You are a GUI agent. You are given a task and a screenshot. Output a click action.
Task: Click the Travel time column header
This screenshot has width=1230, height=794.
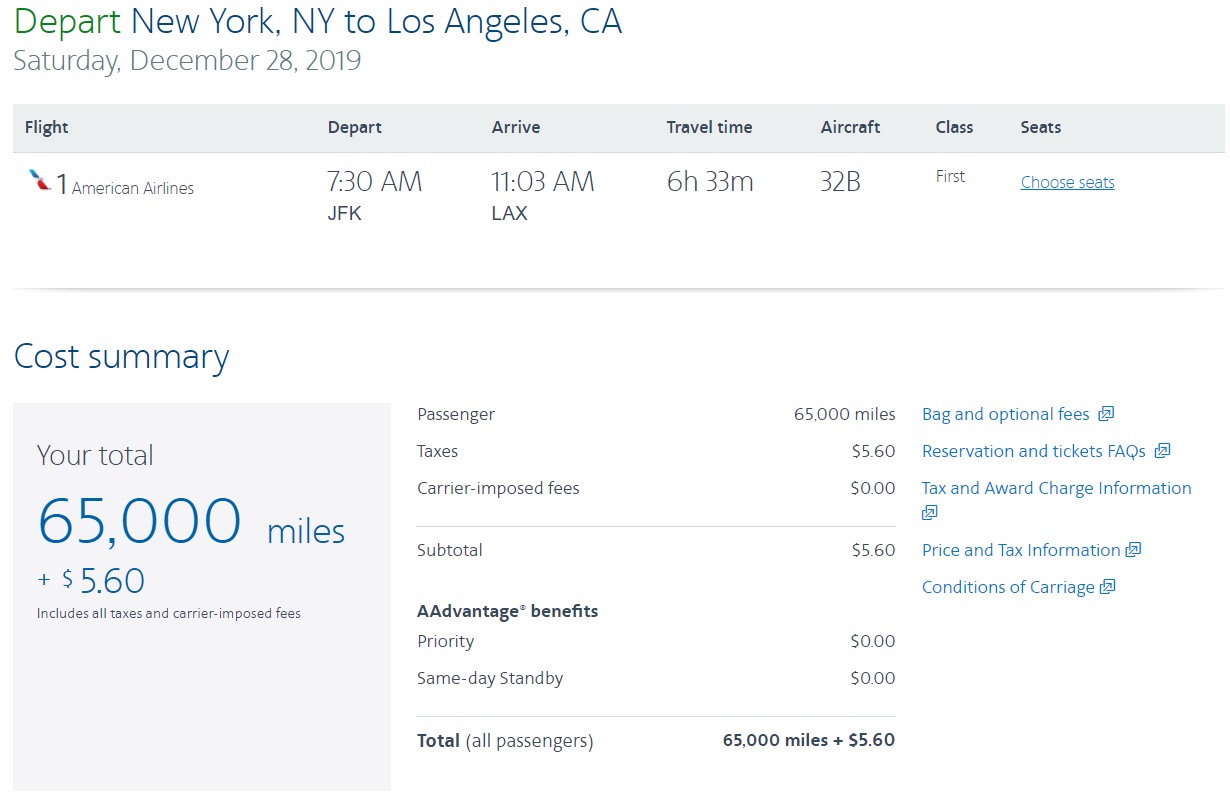tap(709, 127)
